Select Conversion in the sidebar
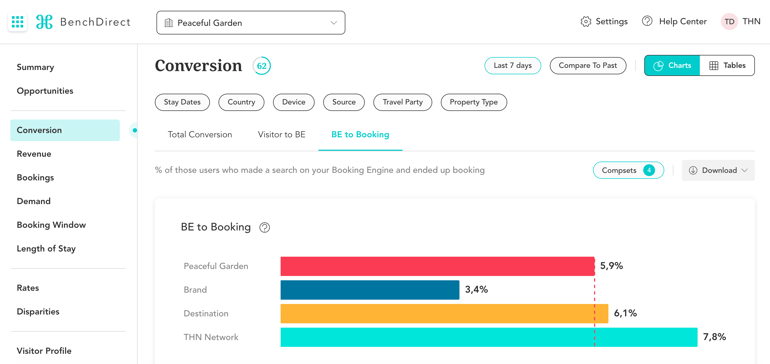 (x=65, y=130)
